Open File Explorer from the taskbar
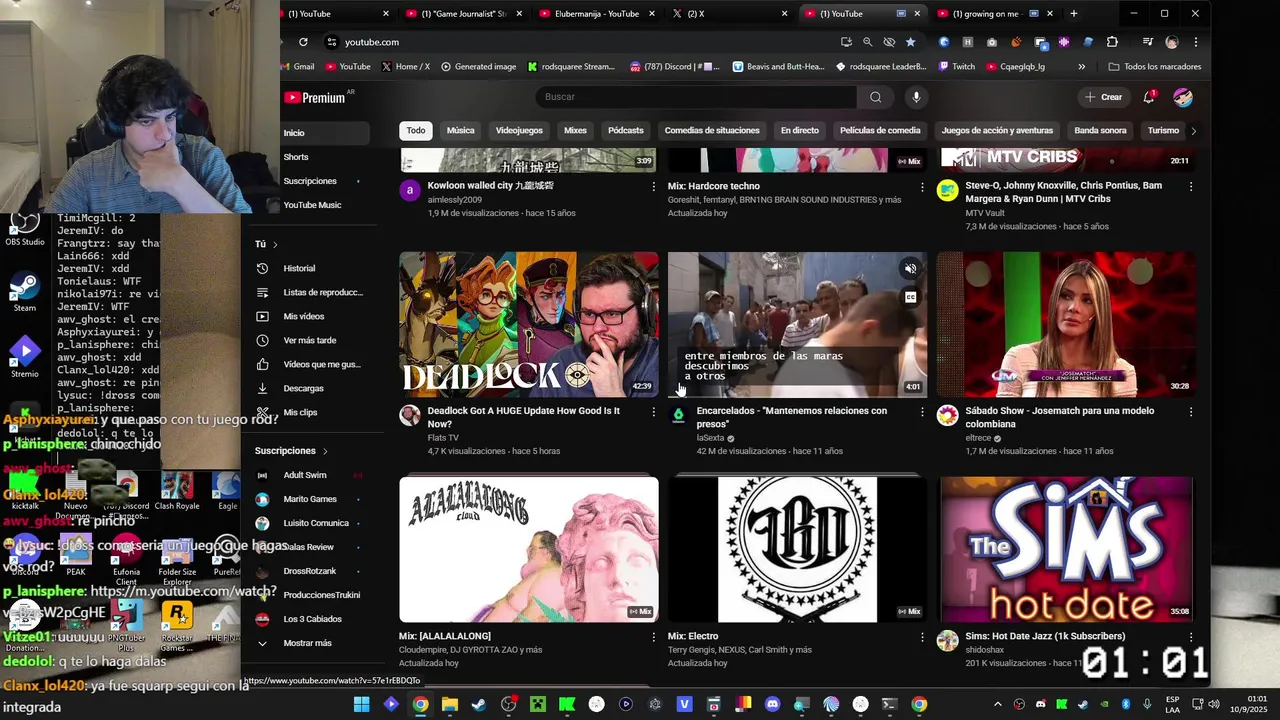 450,704
